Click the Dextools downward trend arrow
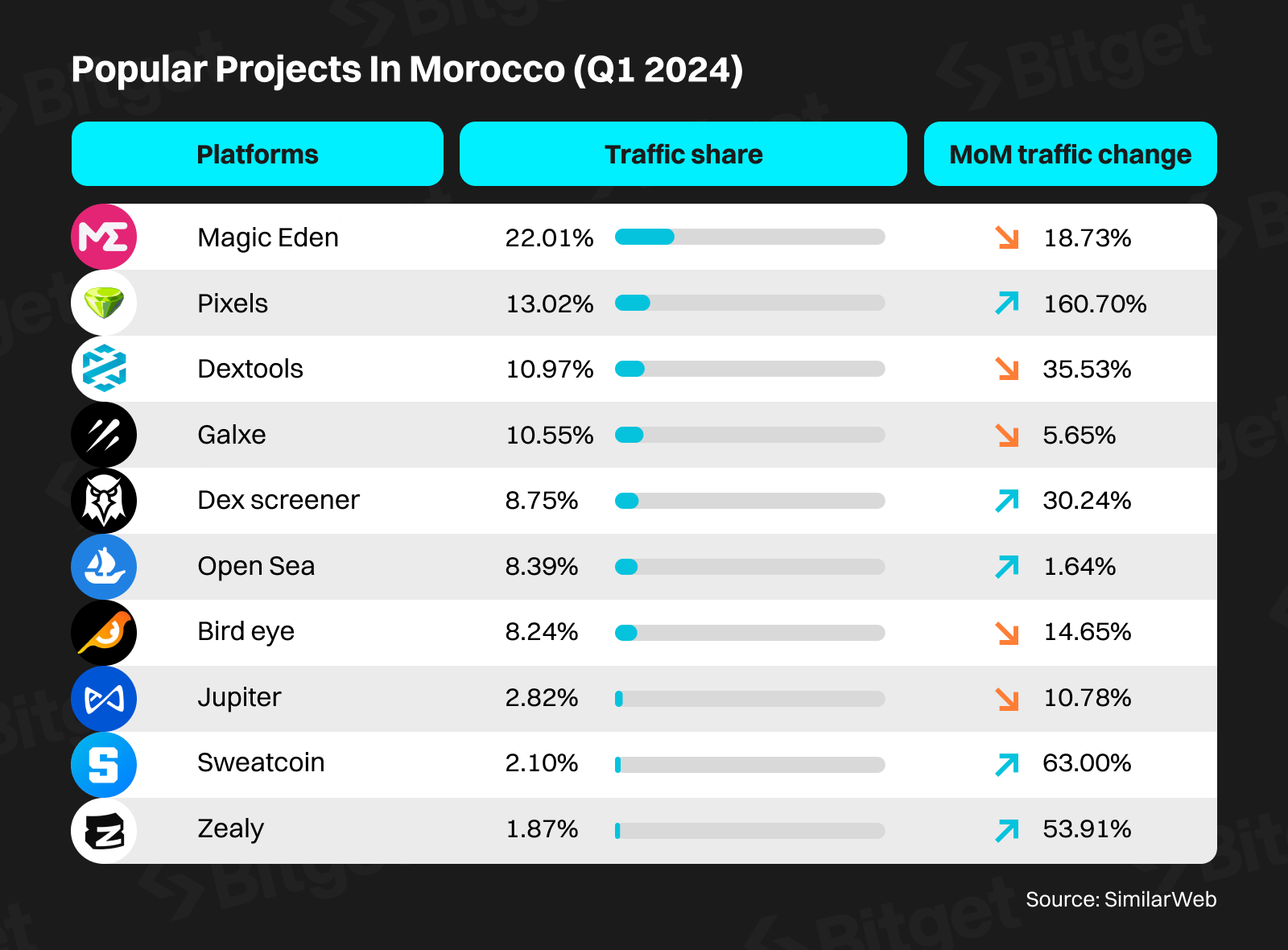 click(x=1007, y=369)
